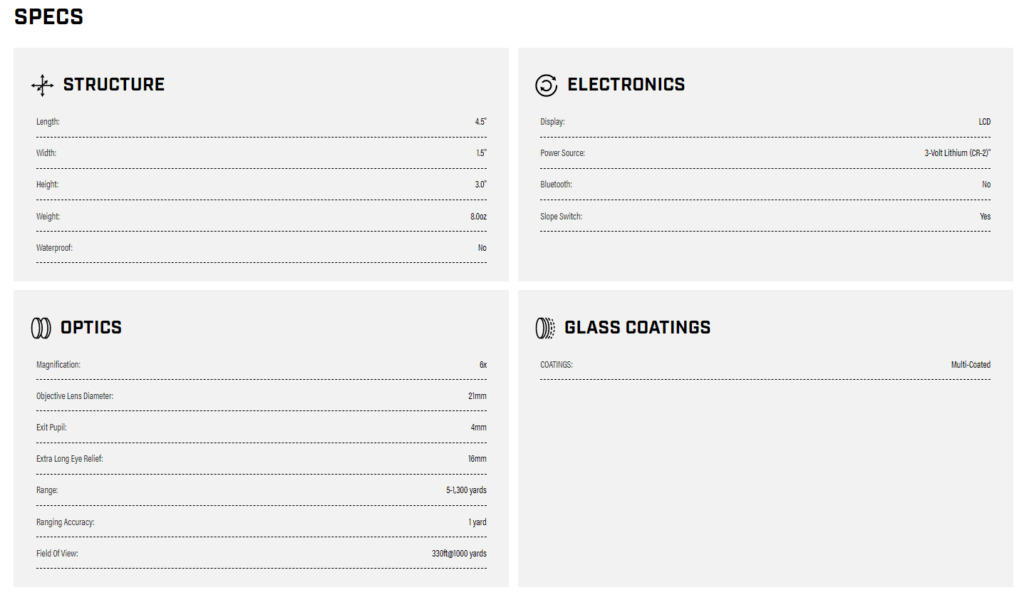Viewport: 1024px width, 595px height.
Task: Click the Electronics circular icon
Action: click(546, 86)
